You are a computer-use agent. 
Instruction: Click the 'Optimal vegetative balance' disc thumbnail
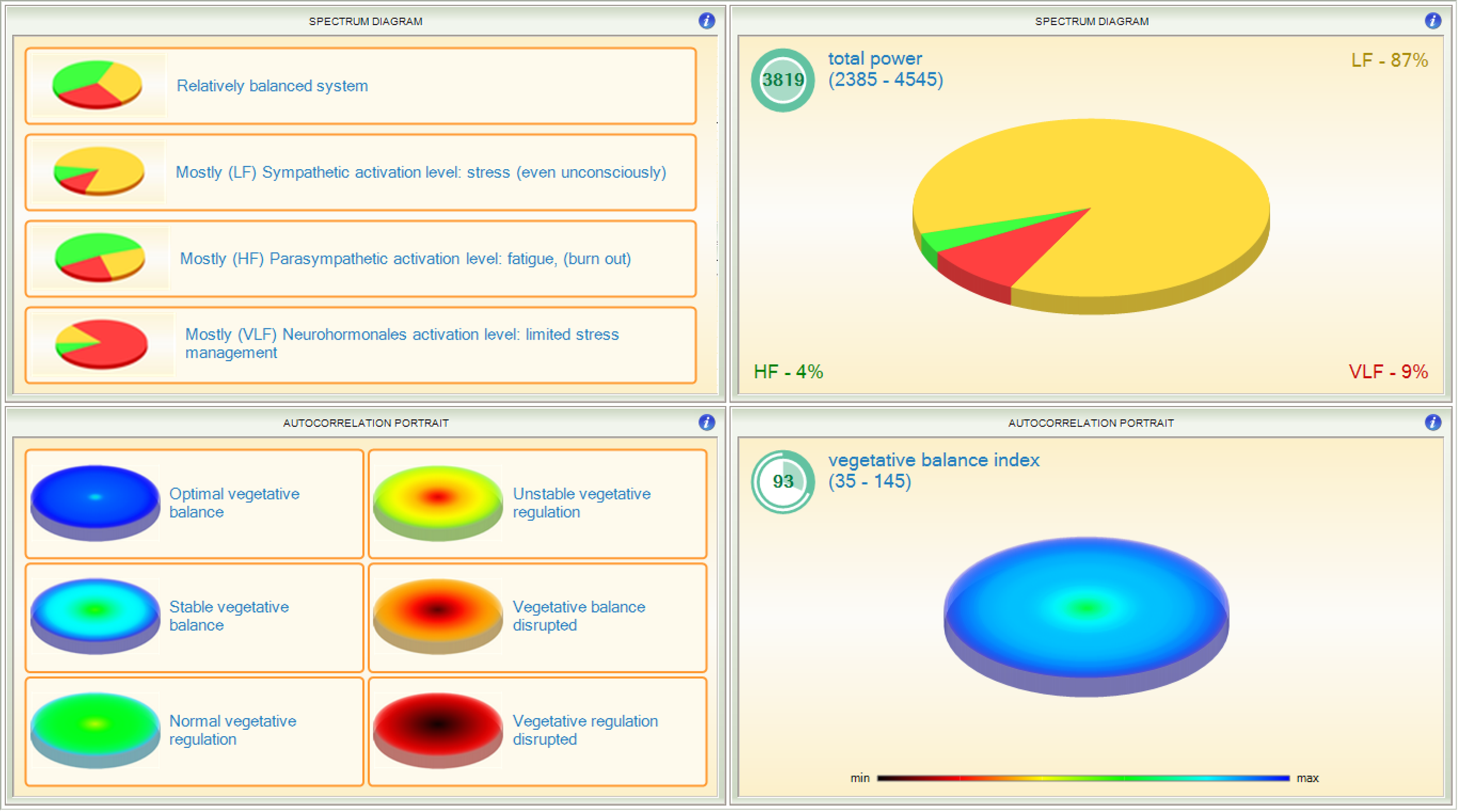click(x=95, y=501)
